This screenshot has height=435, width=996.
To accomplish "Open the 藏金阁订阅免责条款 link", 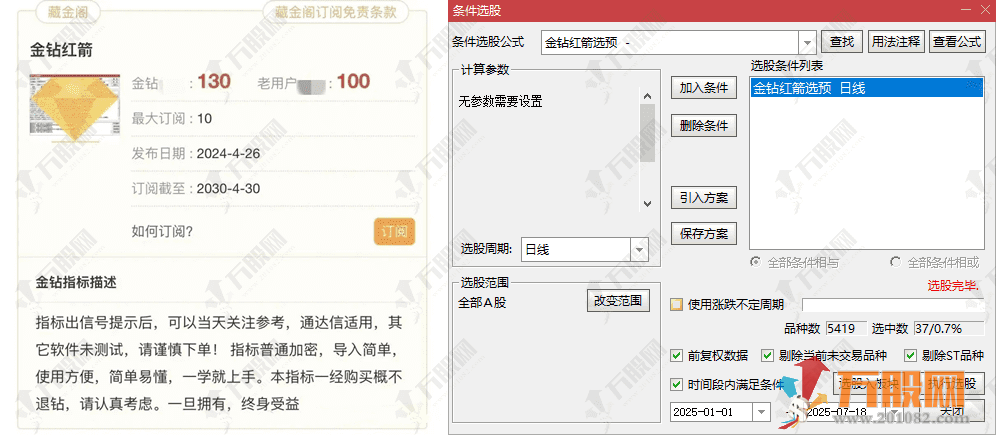I will pyautogui.click(x=335, y=11).
